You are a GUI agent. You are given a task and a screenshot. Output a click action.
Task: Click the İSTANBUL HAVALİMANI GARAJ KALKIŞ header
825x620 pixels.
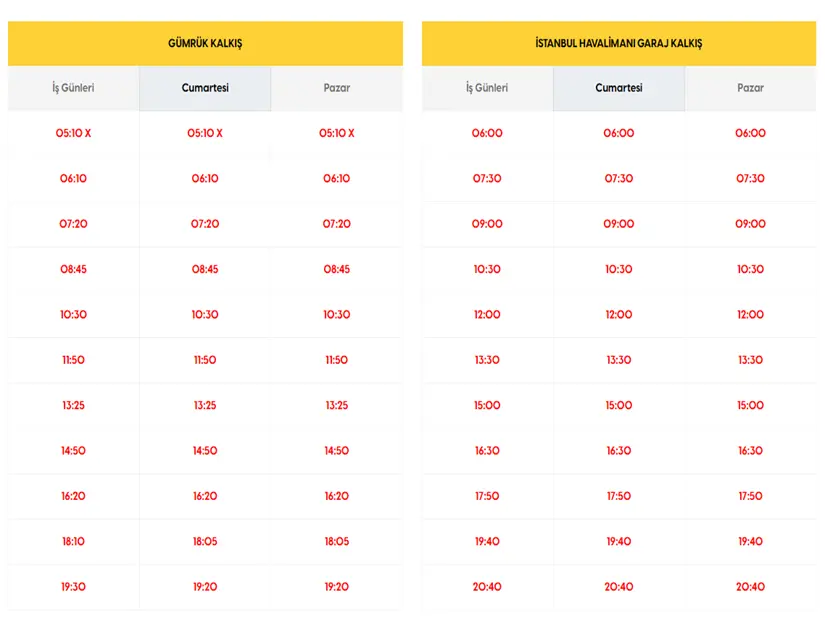619,43
